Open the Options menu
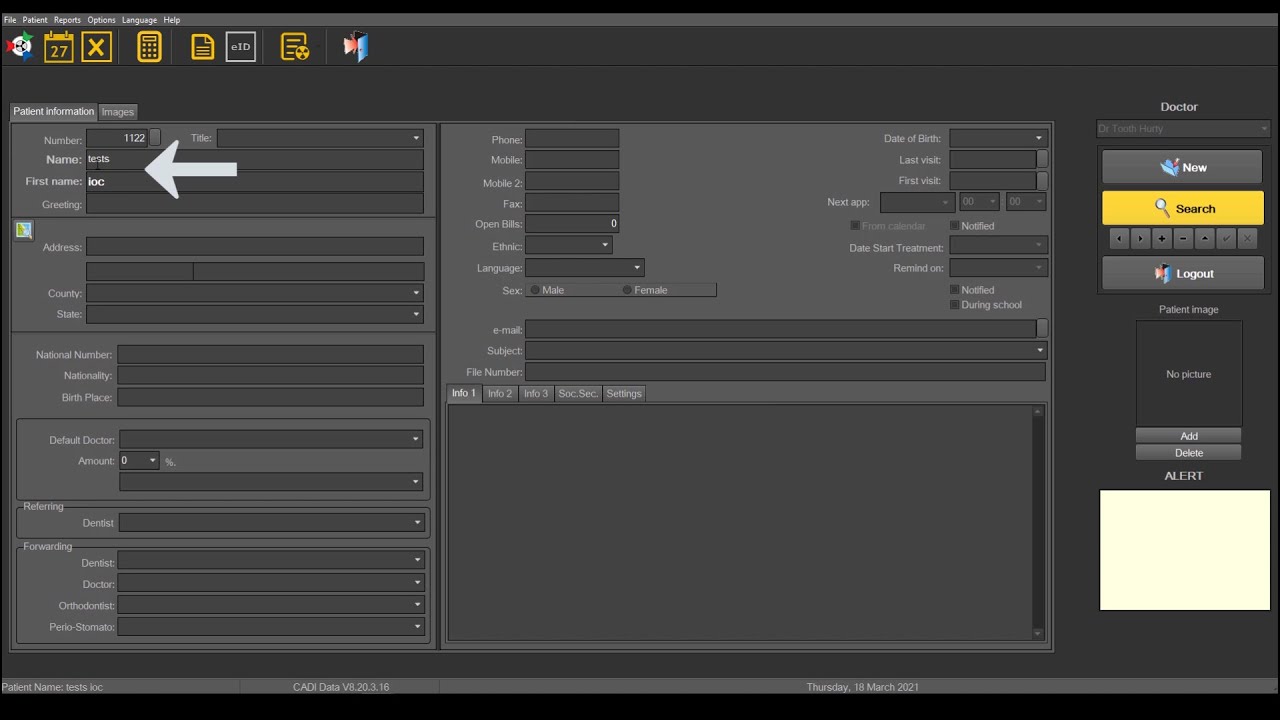 coord(101,20)
